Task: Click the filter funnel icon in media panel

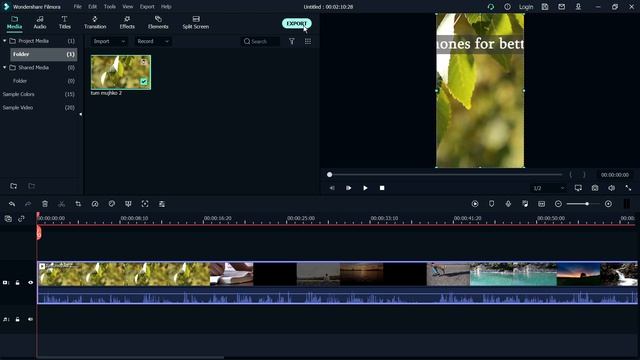Action: pyautogui.click(x=292, y=41)
